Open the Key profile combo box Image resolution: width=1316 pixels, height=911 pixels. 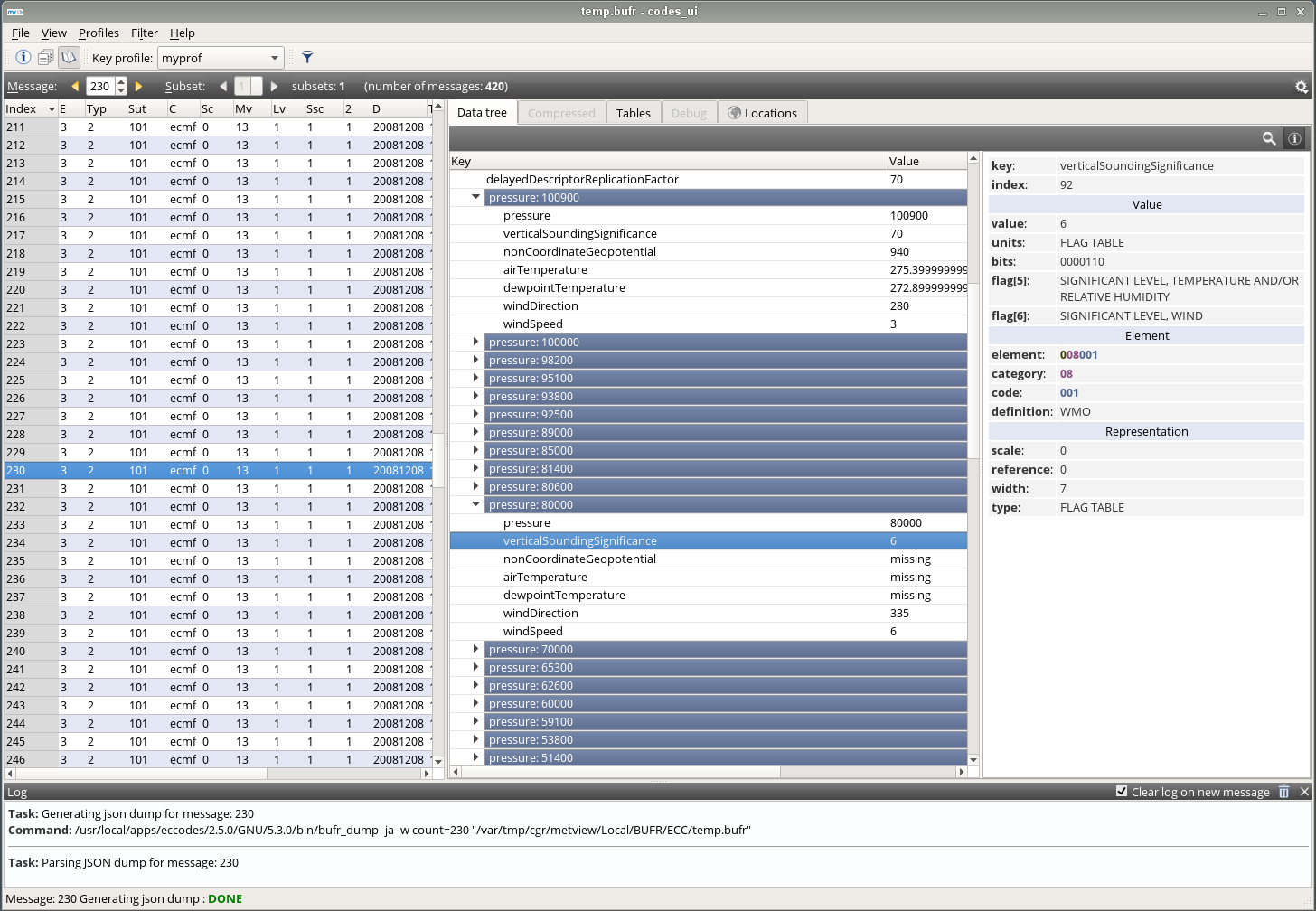point(221,58)
